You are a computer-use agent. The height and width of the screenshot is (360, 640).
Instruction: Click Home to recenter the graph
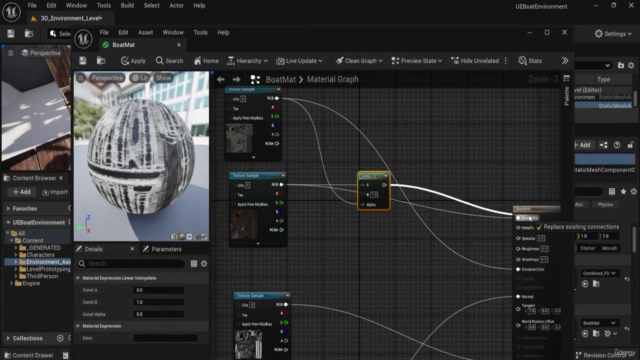click(206, 61)
